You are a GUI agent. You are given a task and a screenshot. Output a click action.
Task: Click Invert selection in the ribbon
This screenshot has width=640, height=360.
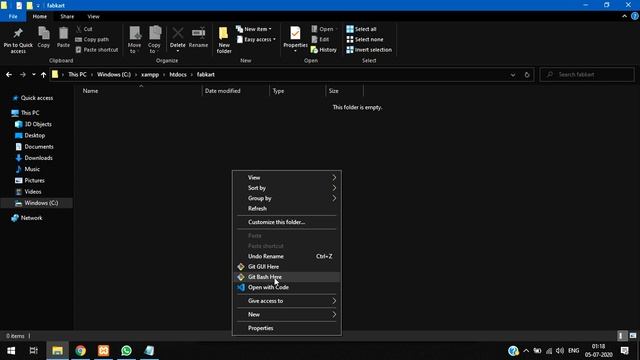point(369,50)
